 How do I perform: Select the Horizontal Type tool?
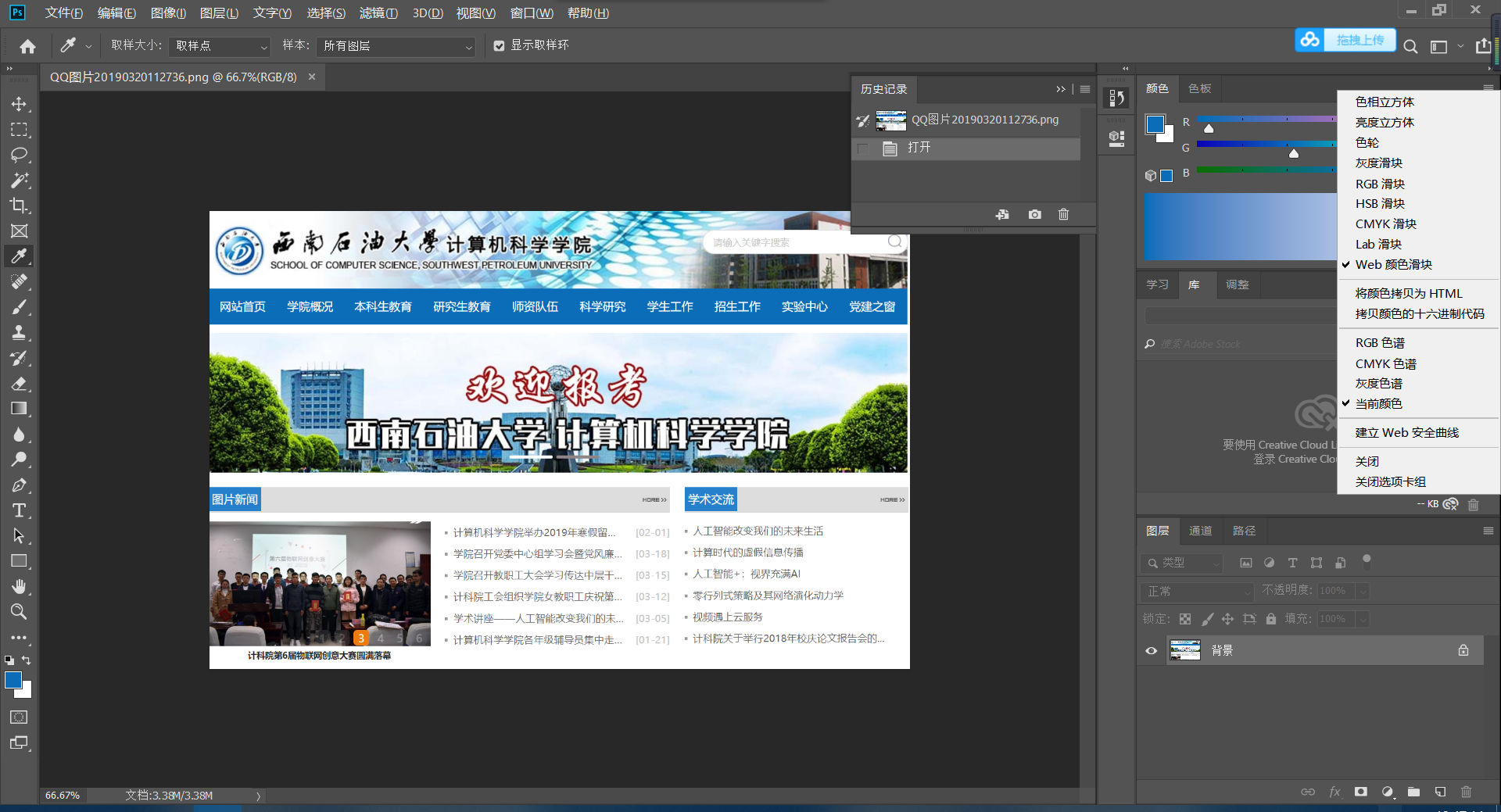pos(19,510)
